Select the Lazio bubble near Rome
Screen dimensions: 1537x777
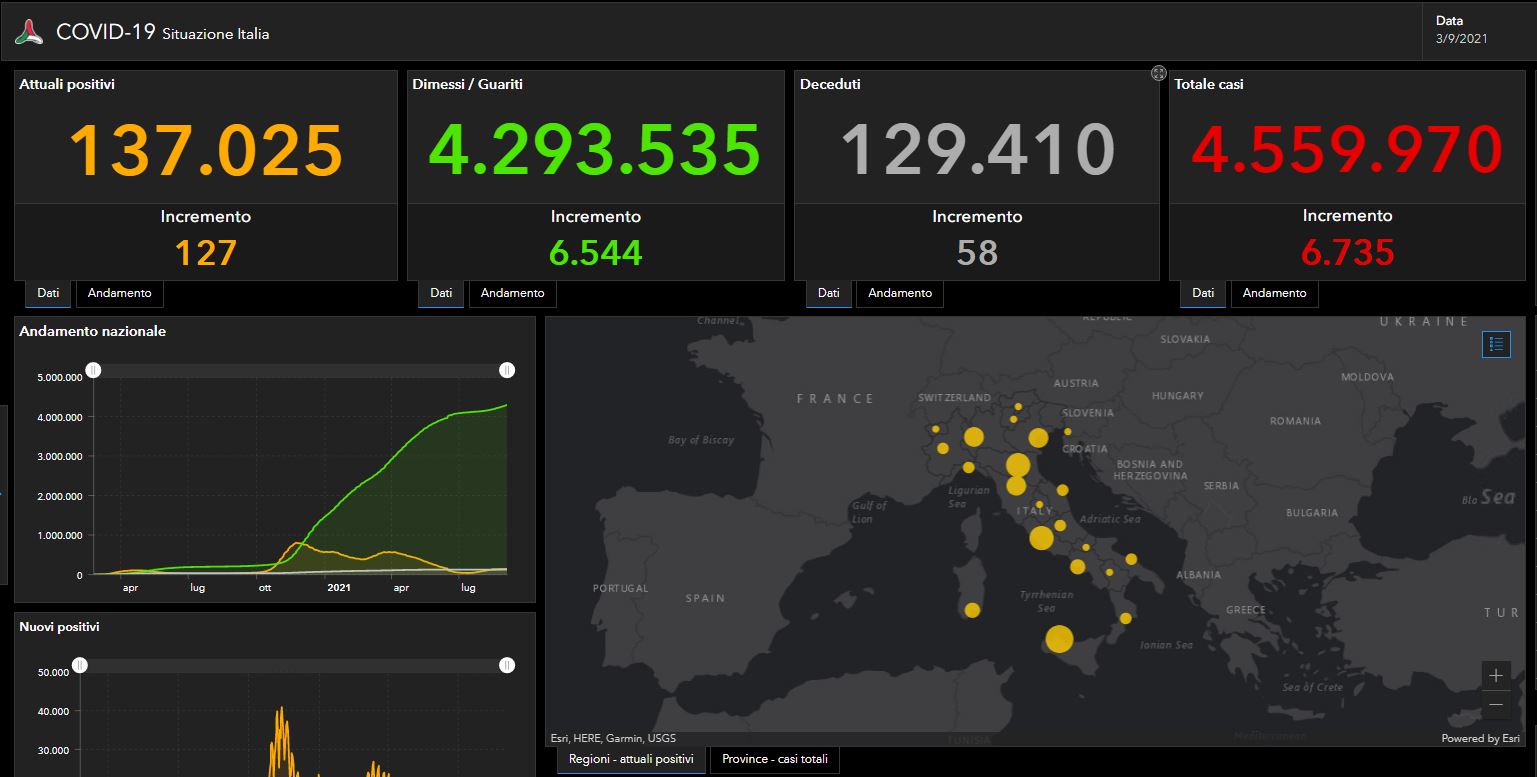click(x=1041, y=538)
